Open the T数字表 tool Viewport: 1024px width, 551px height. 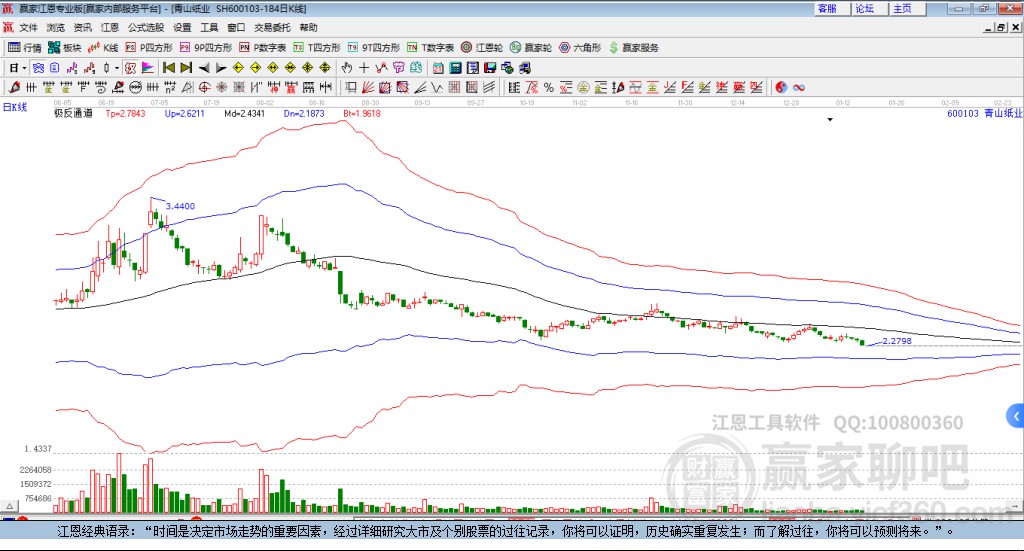click(x=430, y=48)
